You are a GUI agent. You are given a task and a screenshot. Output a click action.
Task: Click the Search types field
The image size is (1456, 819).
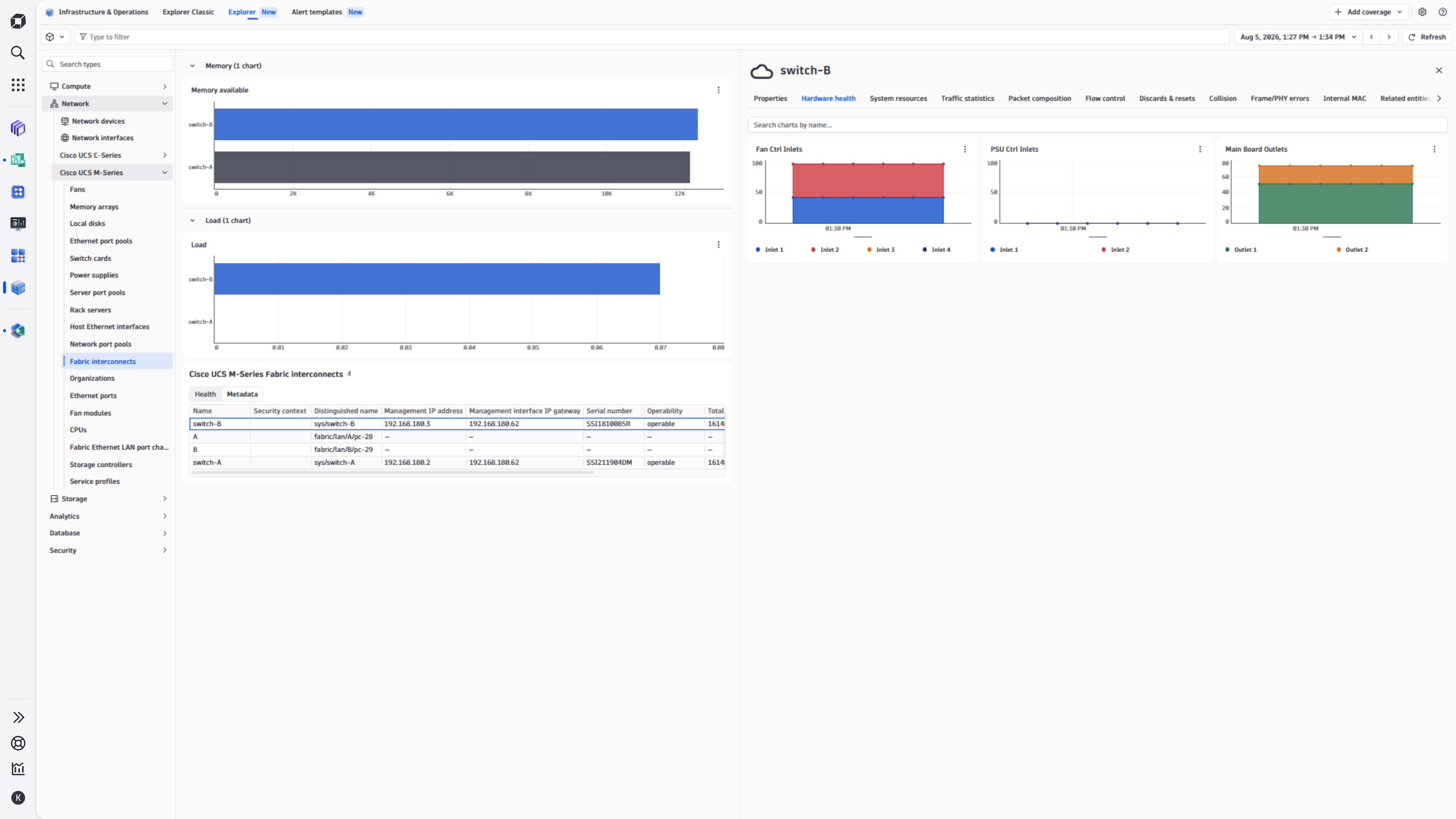coord(107,64)
